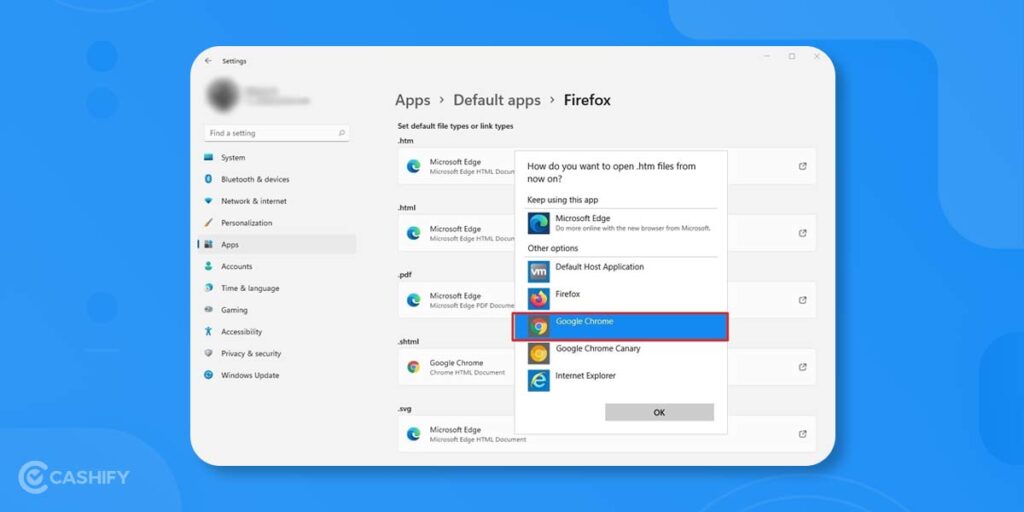The width and height of the screenshot is (1024, 512).
Task: Select Google Chrome Canary option
Action: pyautogui.click(x=620, y=353)
